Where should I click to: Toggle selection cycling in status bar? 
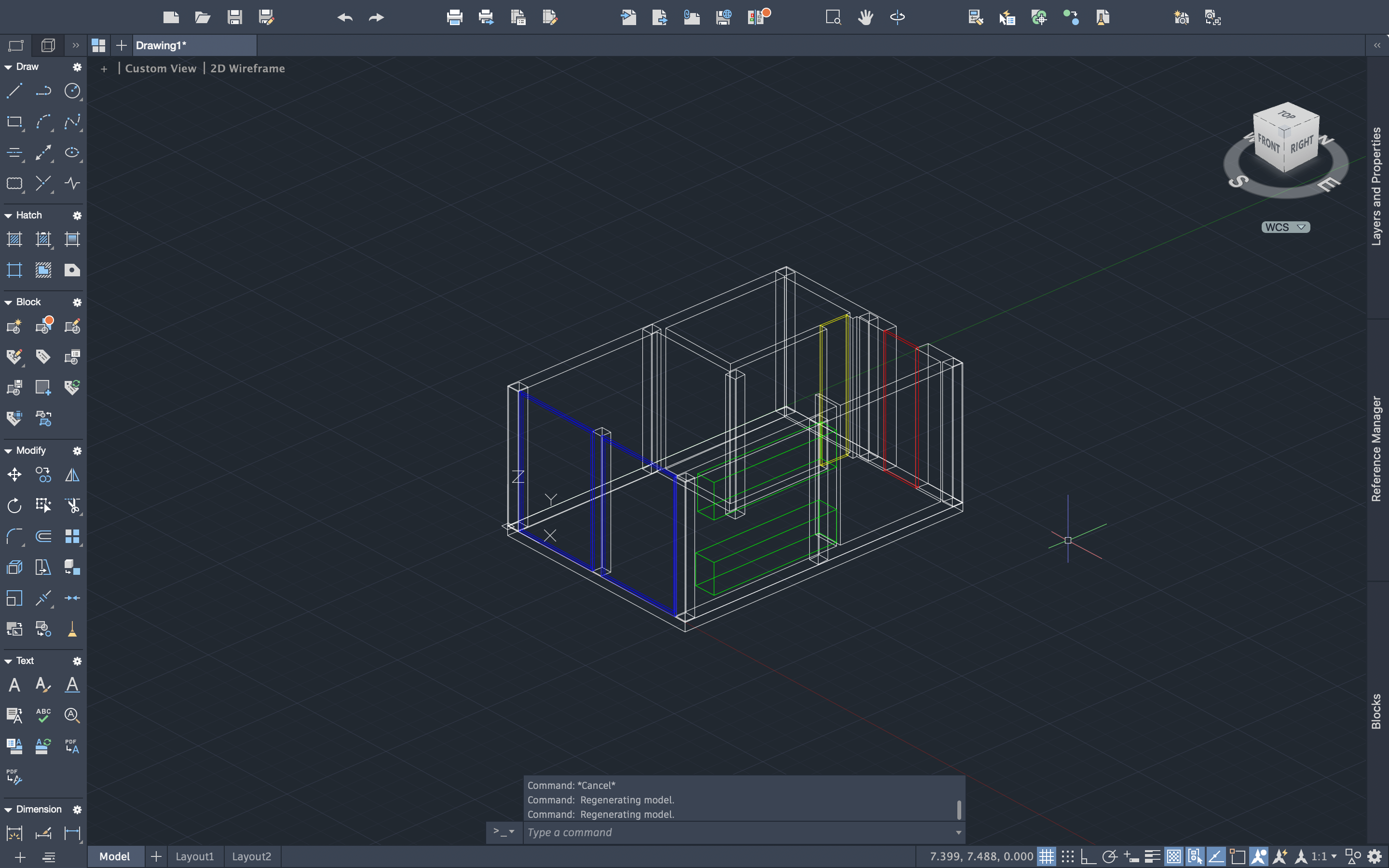[1195, 856]
